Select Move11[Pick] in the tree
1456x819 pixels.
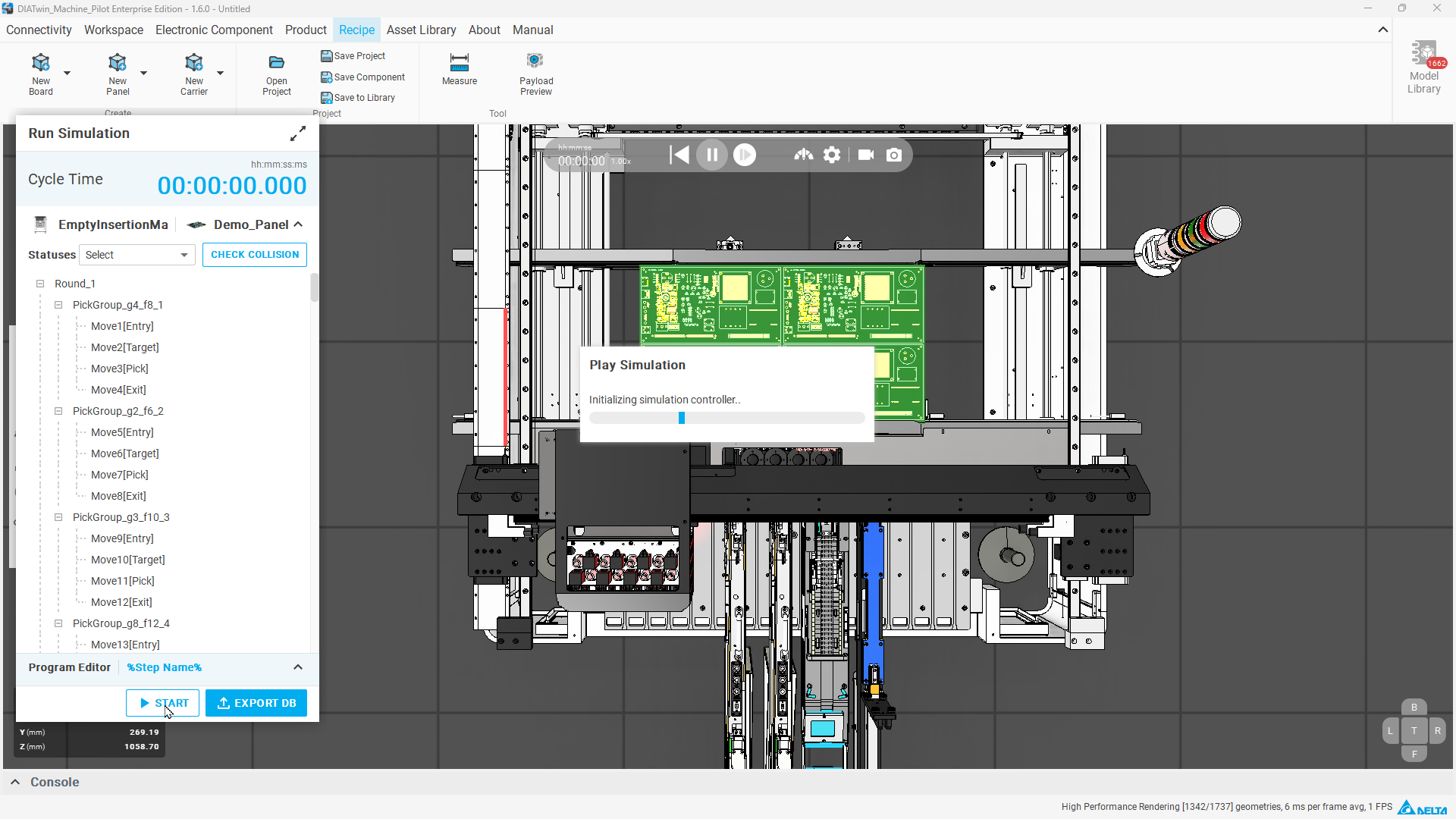coord(123,581)
